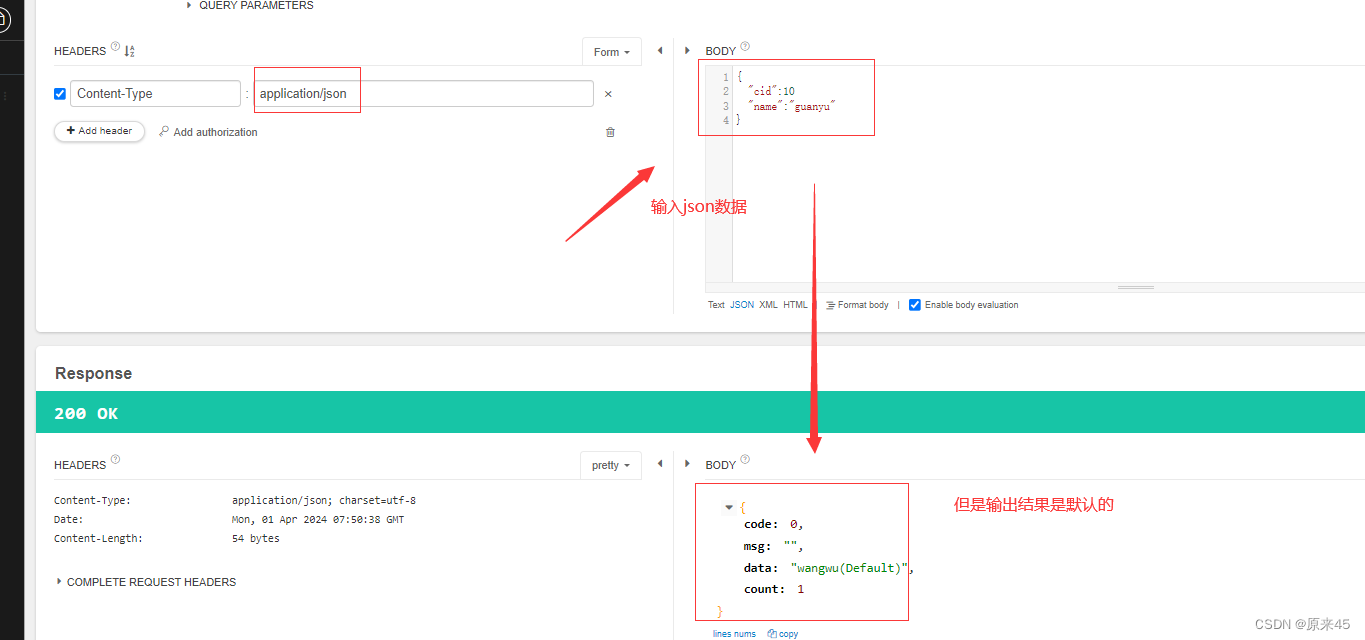The image size is (1365, 640).
Task: Sort request headers alphabetically with the A-Z icon
Action: coord(129,51)
